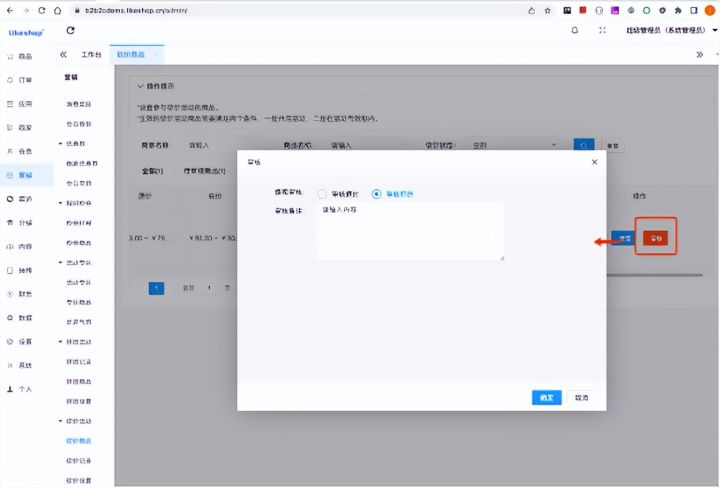The width and height of the screenshot is (720, 488).
Task: Close the 砍价商品 page tab
Action: (156, 55)
